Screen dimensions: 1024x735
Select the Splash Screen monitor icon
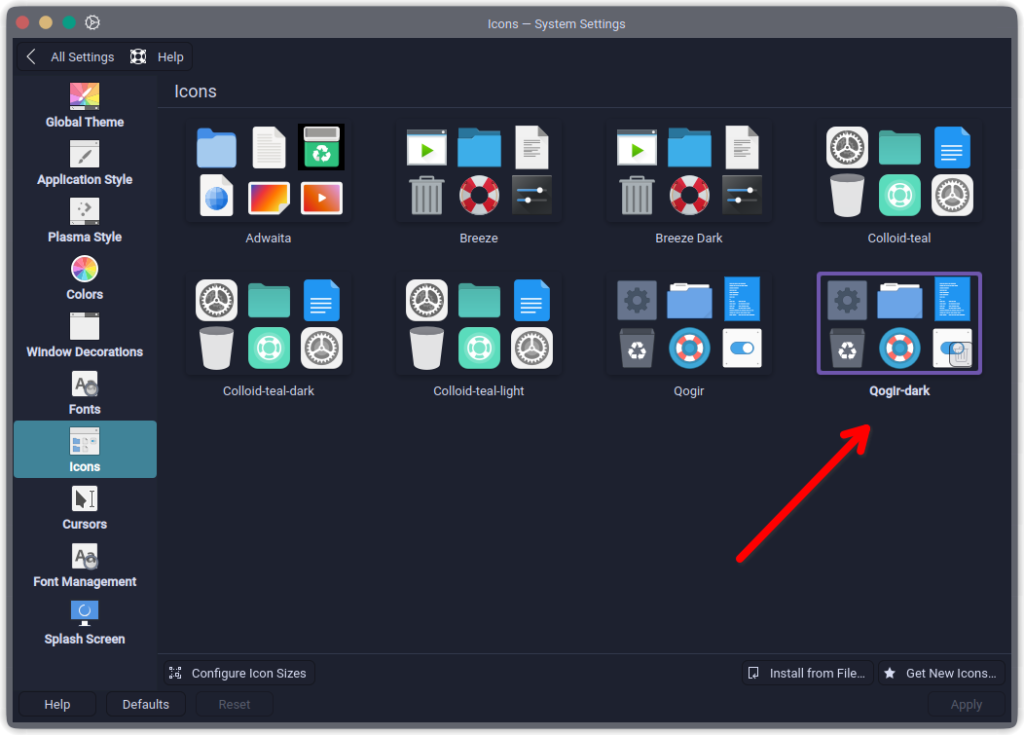point(84,613)
